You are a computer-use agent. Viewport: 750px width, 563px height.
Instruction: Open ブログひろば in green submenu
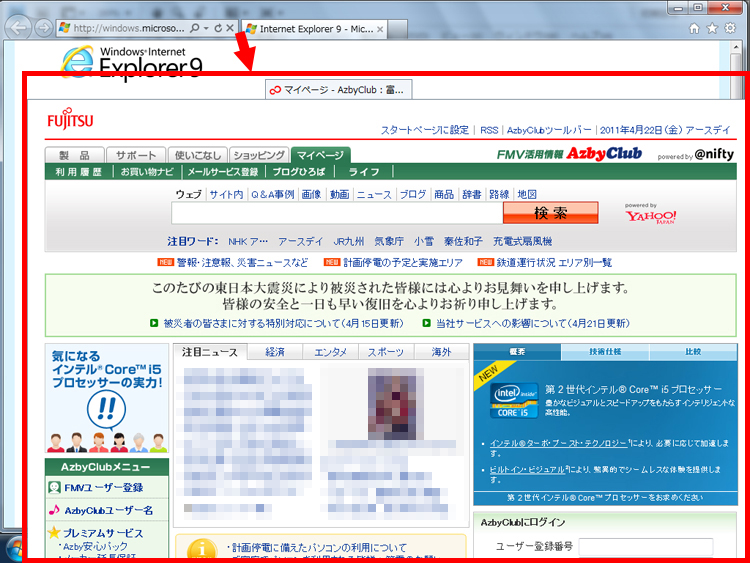(x=298, y=172)
